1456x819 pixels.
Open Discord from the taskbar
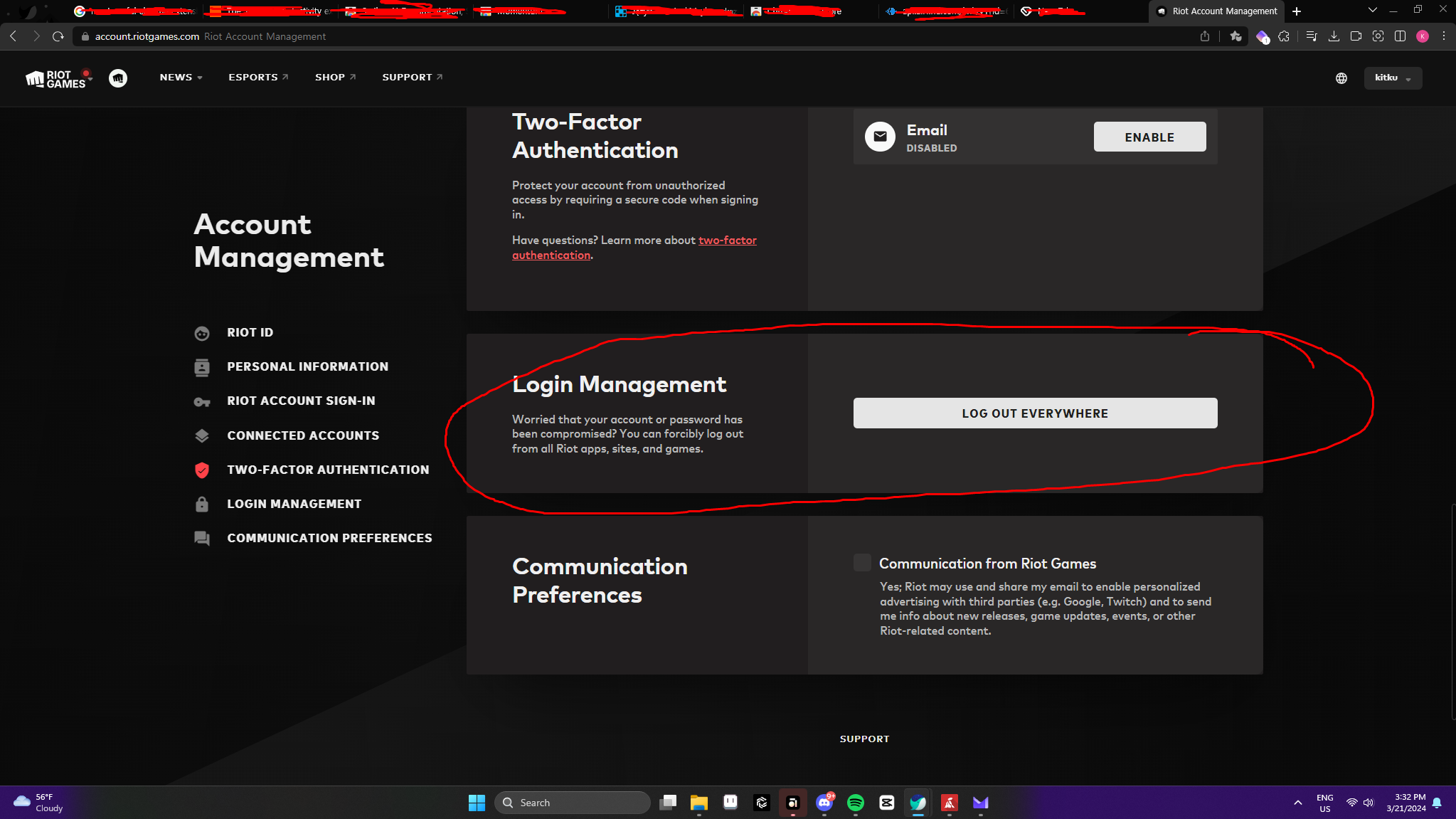(x=824, y=803)
